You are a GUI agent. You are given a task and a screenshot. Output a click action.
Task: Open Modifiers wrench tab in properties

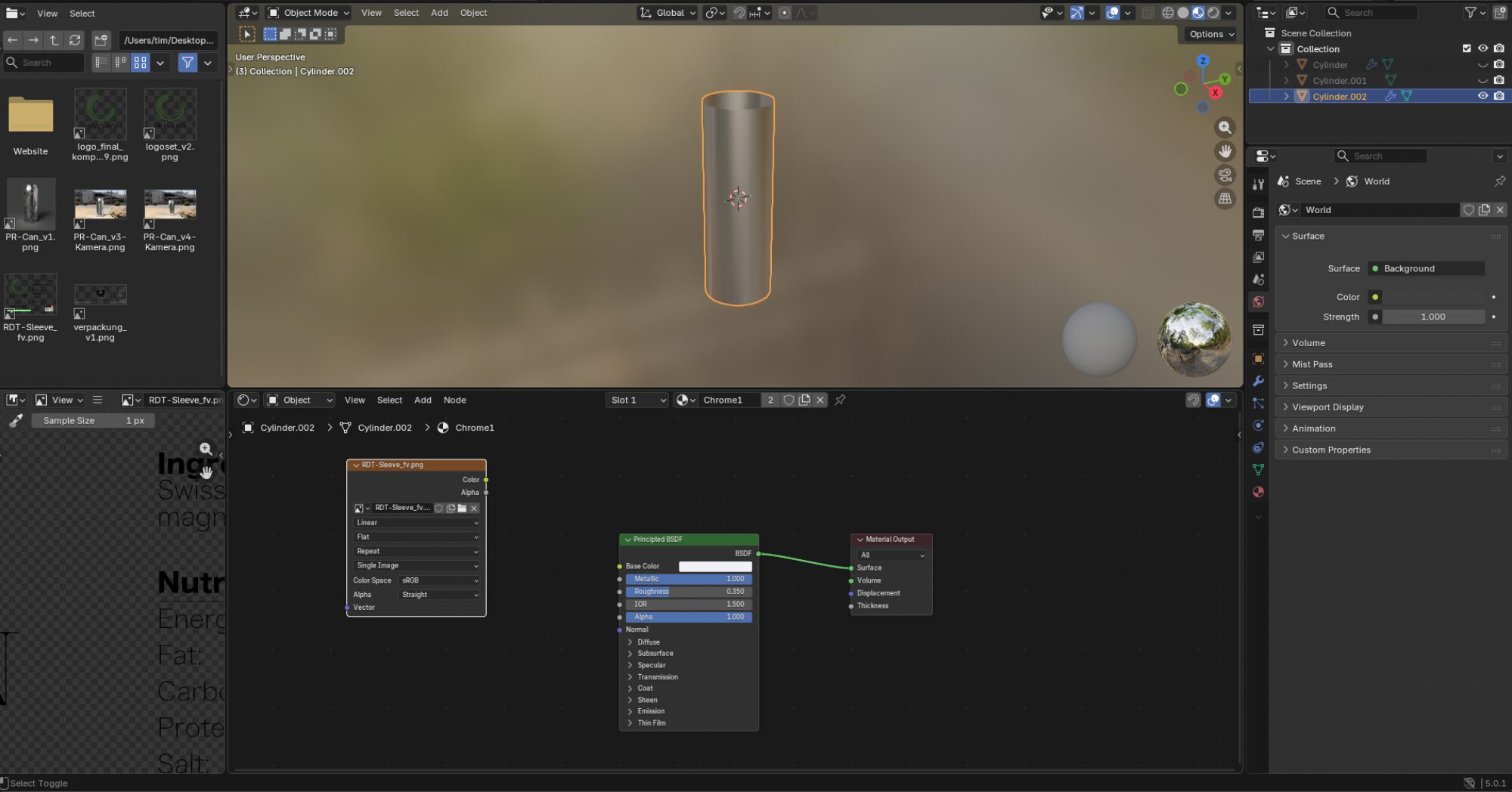point(1258,381)
